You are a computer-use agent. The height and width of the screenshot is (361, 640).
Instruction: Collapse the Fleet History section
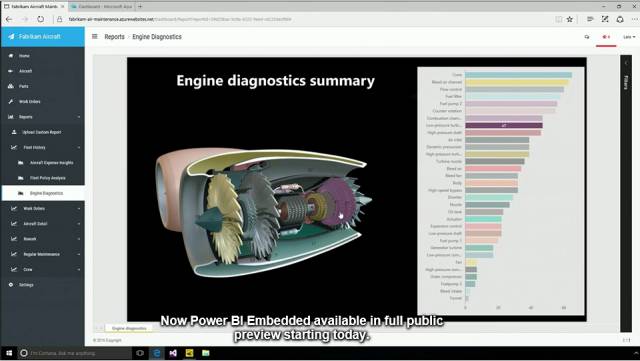click(43, 147)
